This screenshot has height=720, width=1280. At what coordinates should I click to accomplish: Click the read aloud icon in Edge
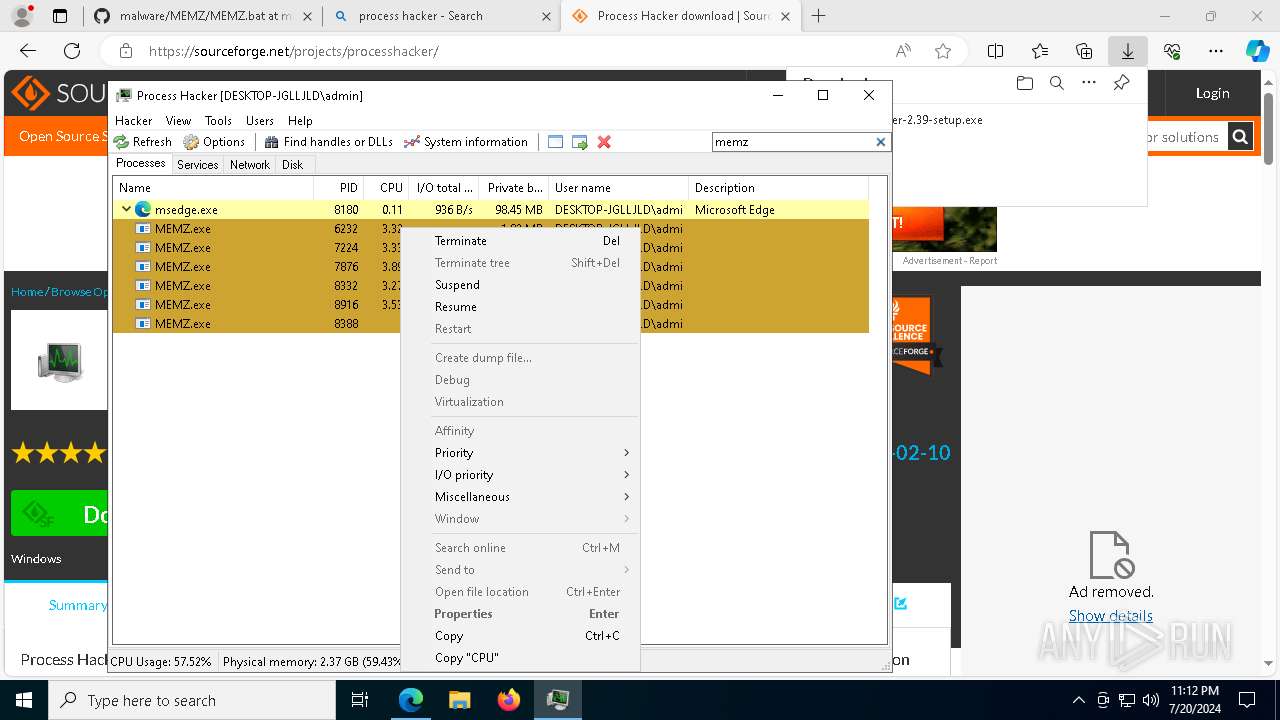(x=903, y=51)
